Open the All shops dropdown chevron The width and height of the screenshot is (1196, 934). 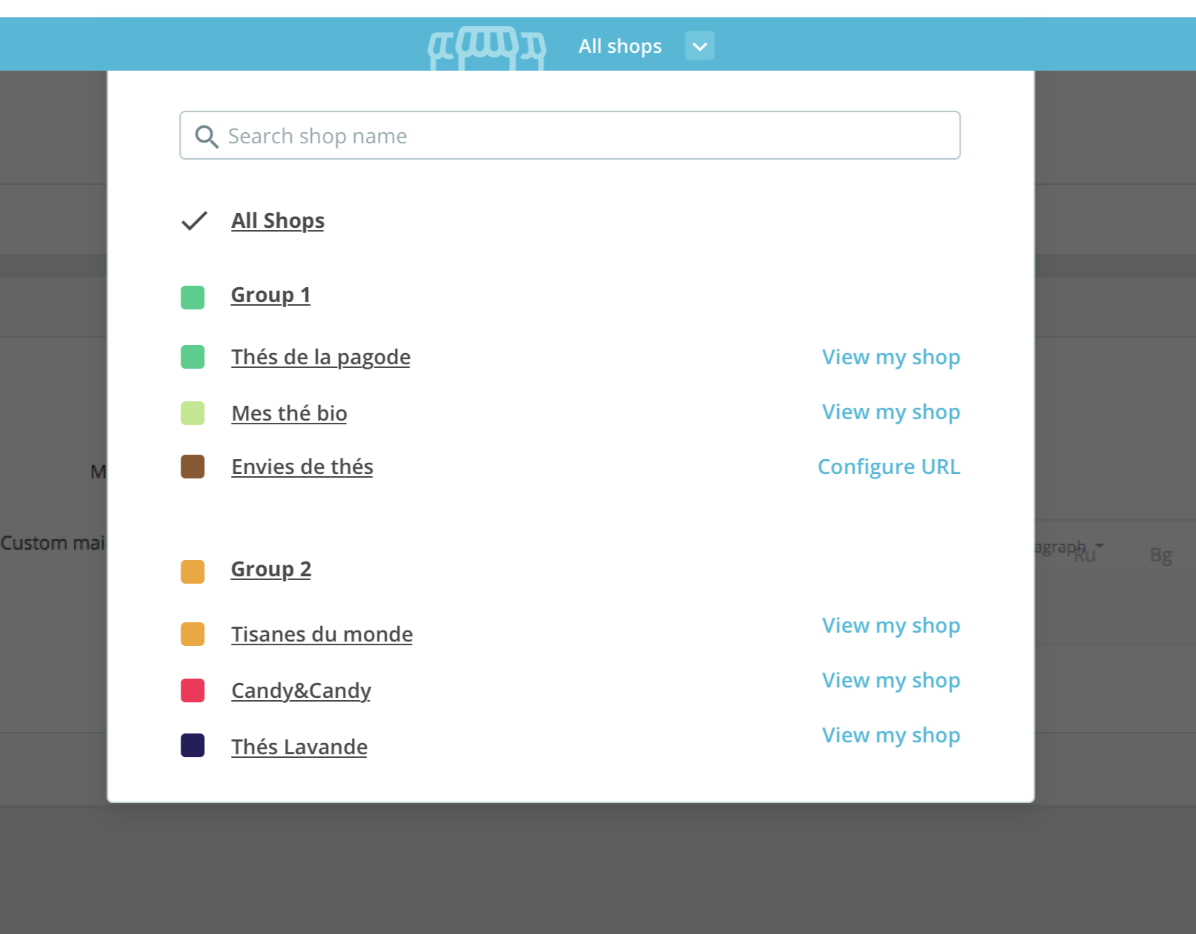click(699, 46)
